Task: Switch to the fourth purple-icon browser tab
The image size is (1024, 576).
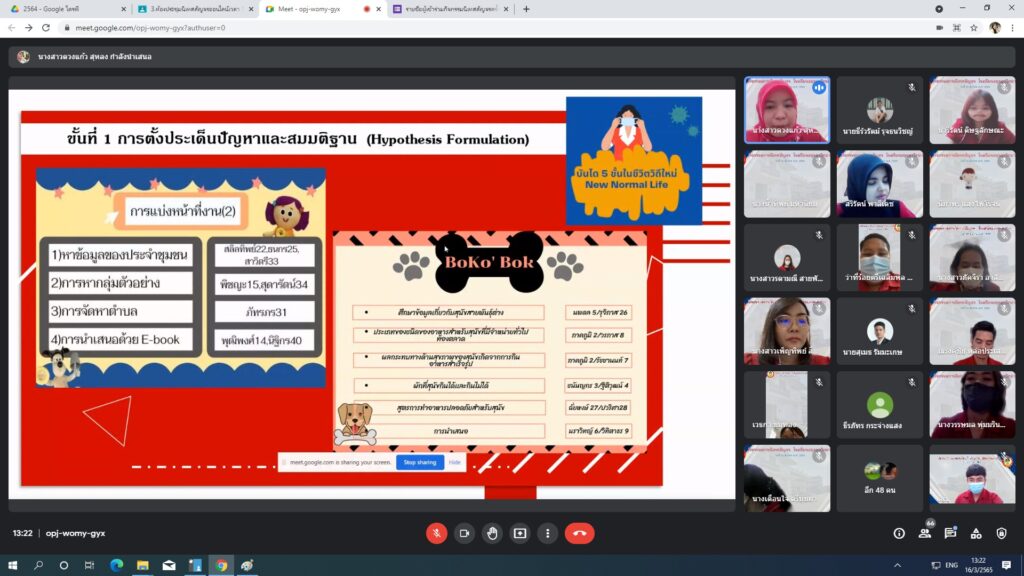Action: (451, 9)
